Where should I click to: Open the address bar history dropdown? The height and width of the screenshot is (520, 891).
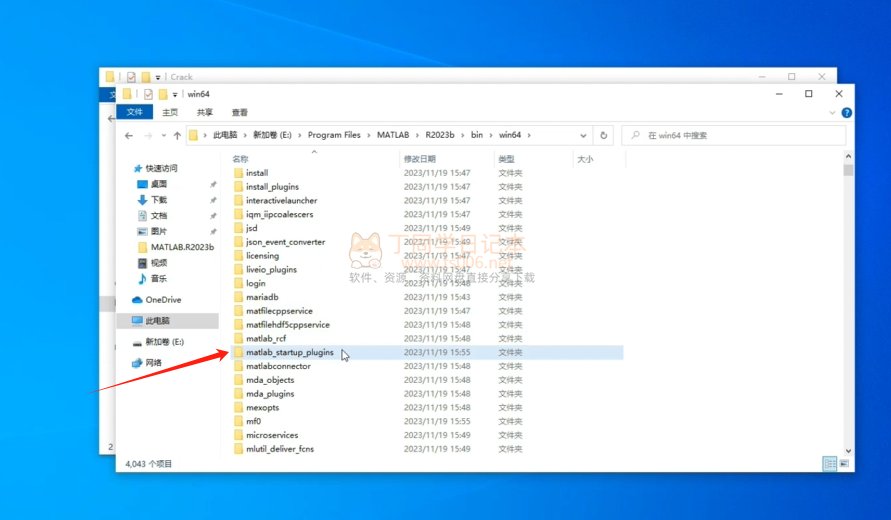pyautogui.click(x=584, y=135)
